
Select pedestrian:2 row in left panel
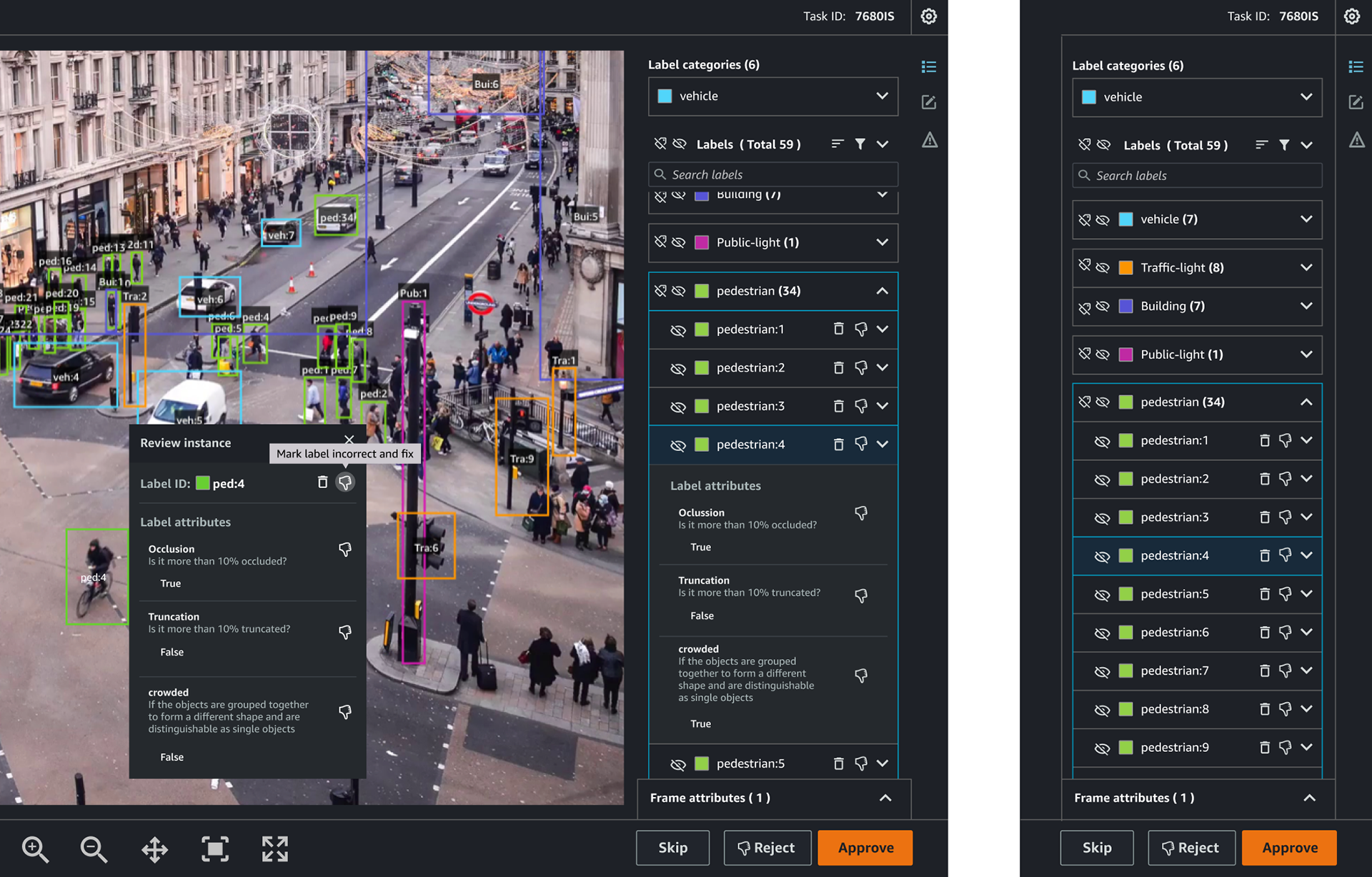(773, 367)
